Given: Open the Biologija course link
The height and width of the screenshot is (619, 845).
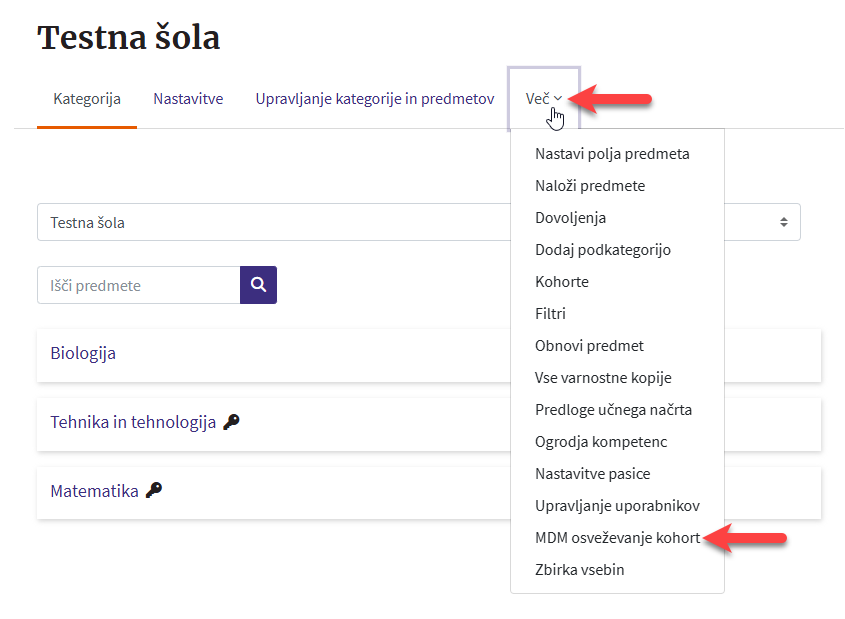Looking at the screenshot, I should coord(83,353).
